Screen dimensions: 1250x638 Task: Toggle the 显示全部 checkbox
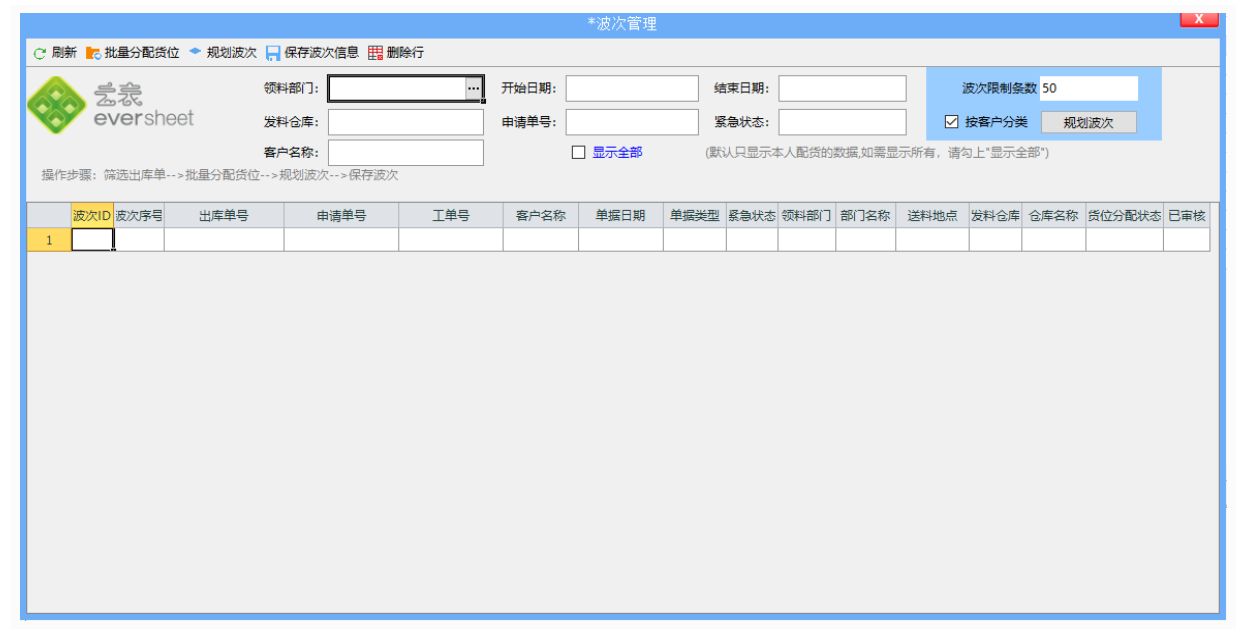[578, 153]
